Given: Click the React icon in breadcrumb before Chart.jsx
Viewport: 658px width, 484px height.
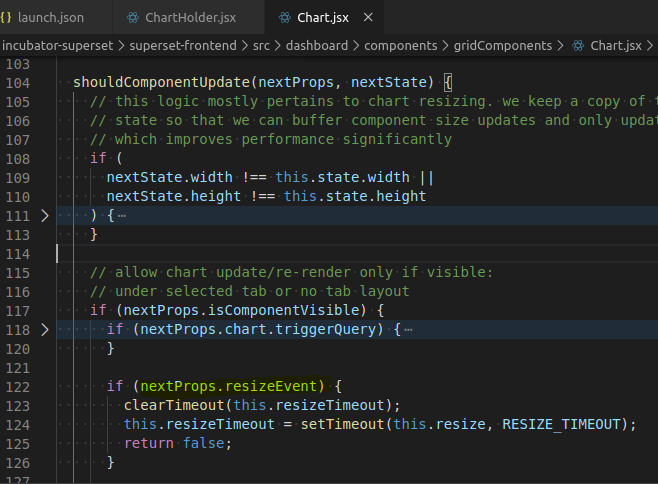Looking at the screenshot, I should 578,46.
